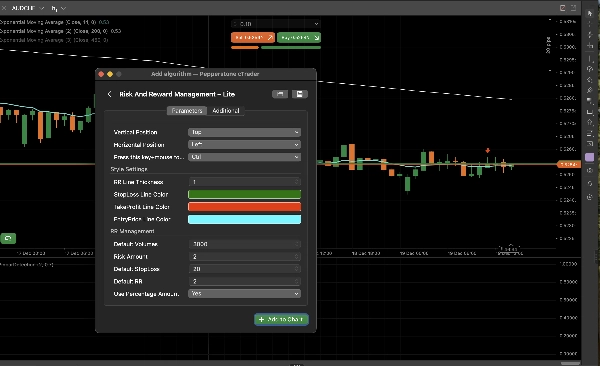Screen dimensions: 600x366
Task: Open the Horizontal Position dropdown
Action: pos(244,145)
